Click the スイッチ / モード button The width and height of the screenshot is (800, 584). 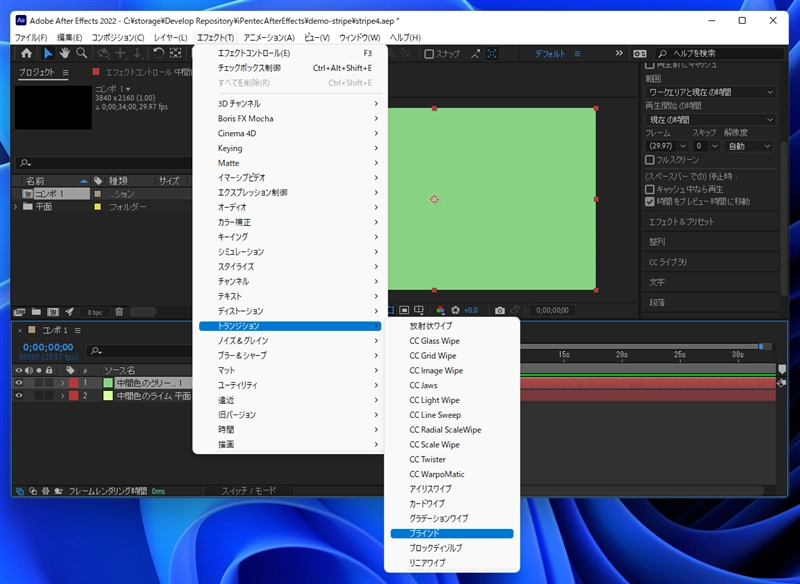(x=247, y=491)
